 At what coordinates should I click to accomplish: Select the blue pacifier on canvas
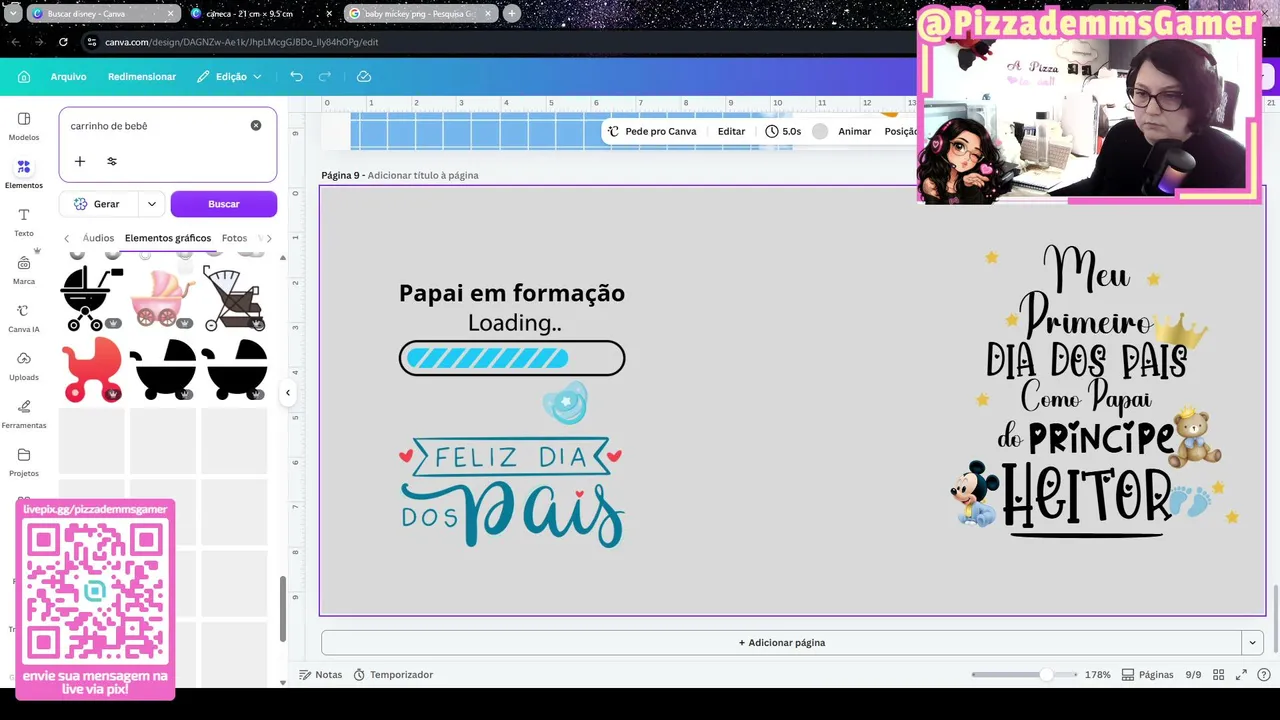pos(566,402)
